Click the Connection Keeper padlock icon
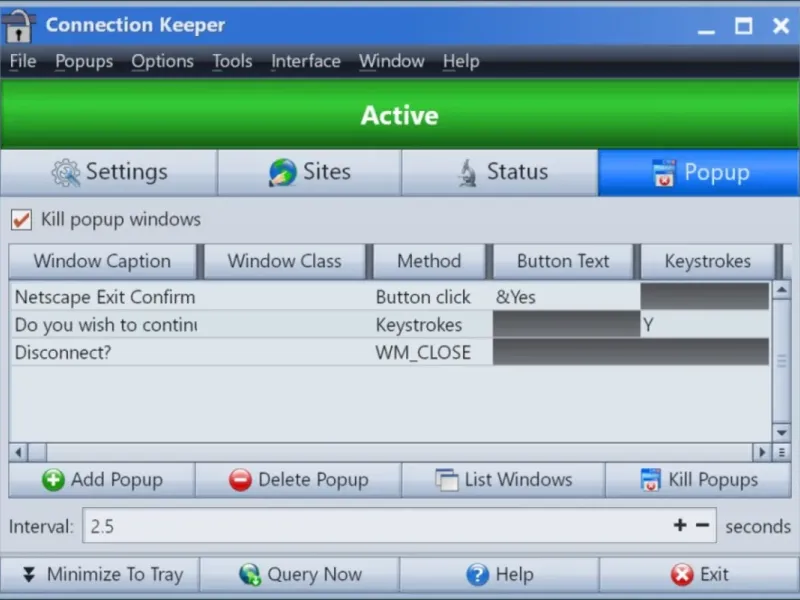This screenshot has width=800, height=600. (19, 26)
